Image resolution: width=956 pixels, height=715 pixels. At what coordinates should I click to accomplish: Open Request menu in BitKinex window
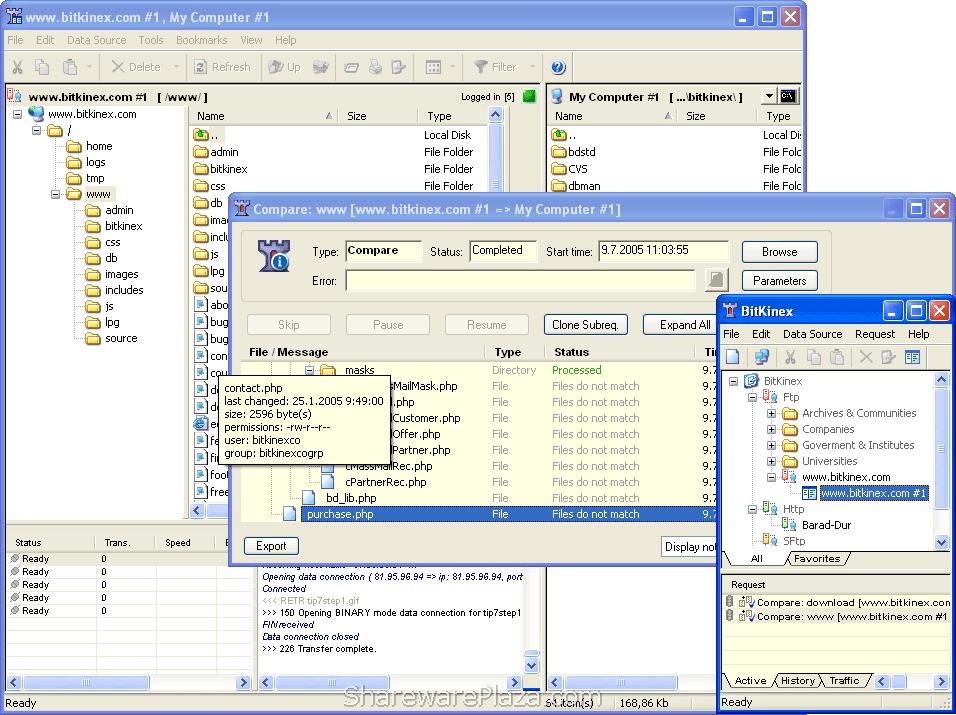coord(875,334)
